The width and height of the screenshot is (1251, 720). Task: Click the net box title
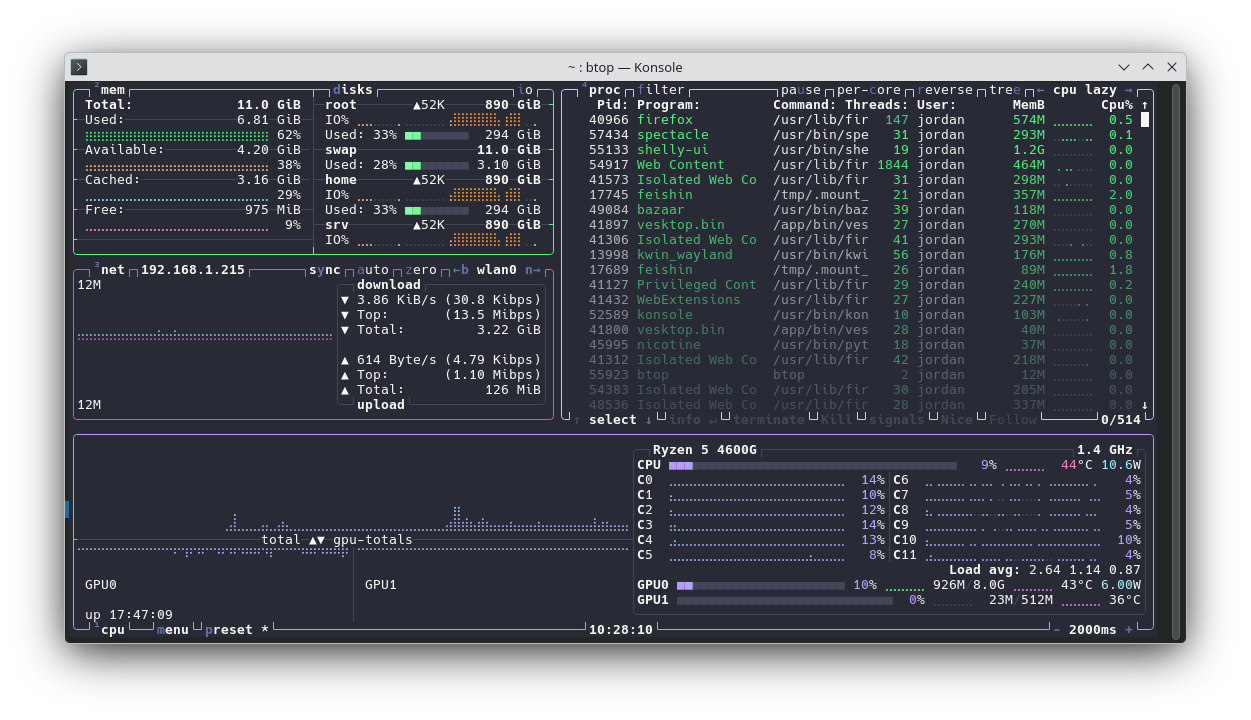pos(110,270)
